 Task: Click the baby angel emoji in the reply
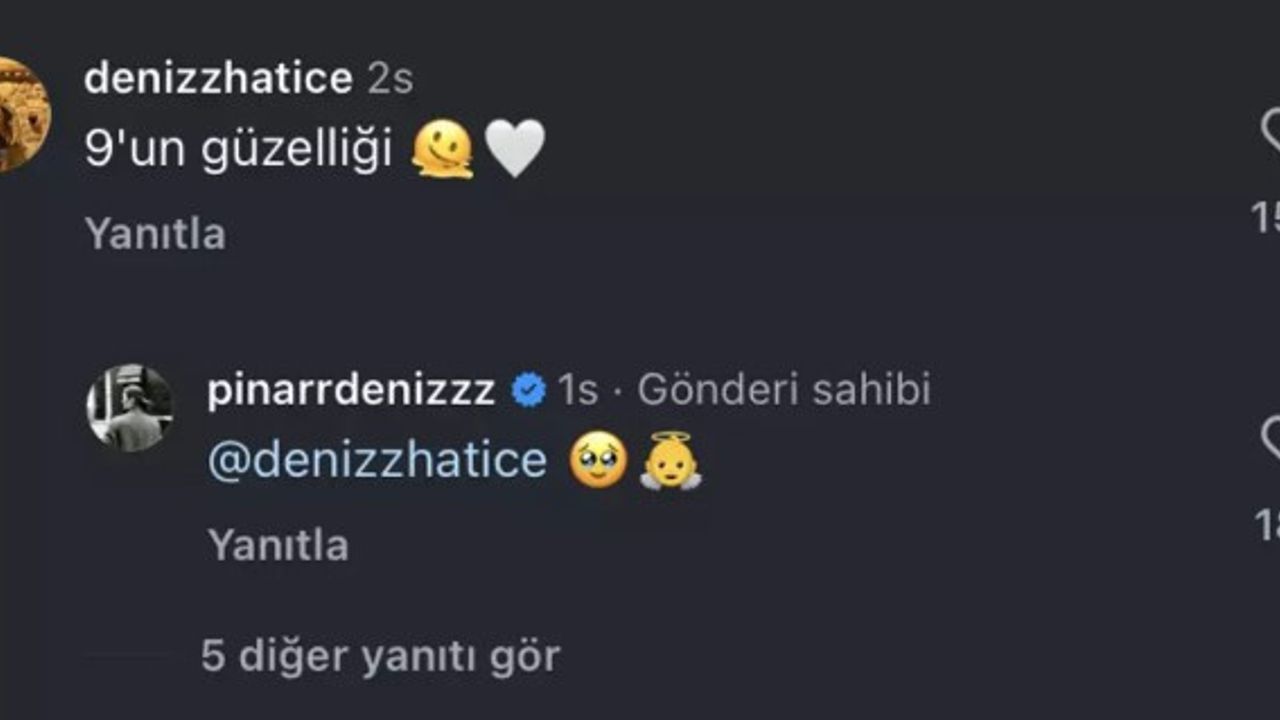(x=670, y=461)
